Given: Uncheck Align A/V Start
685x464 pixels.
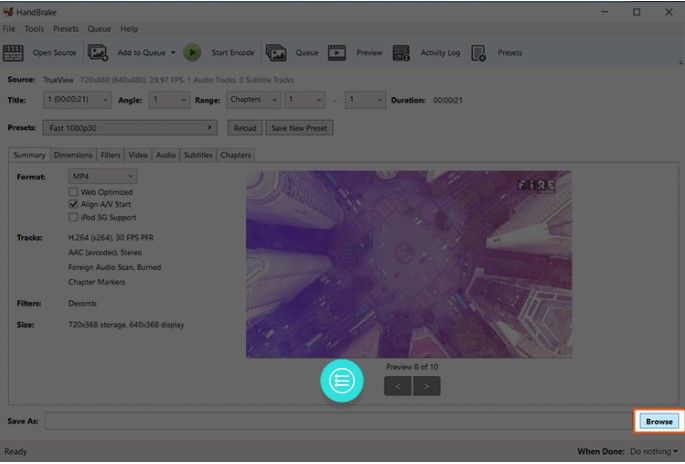Looking at the screenshot, I should click(73, 204).
